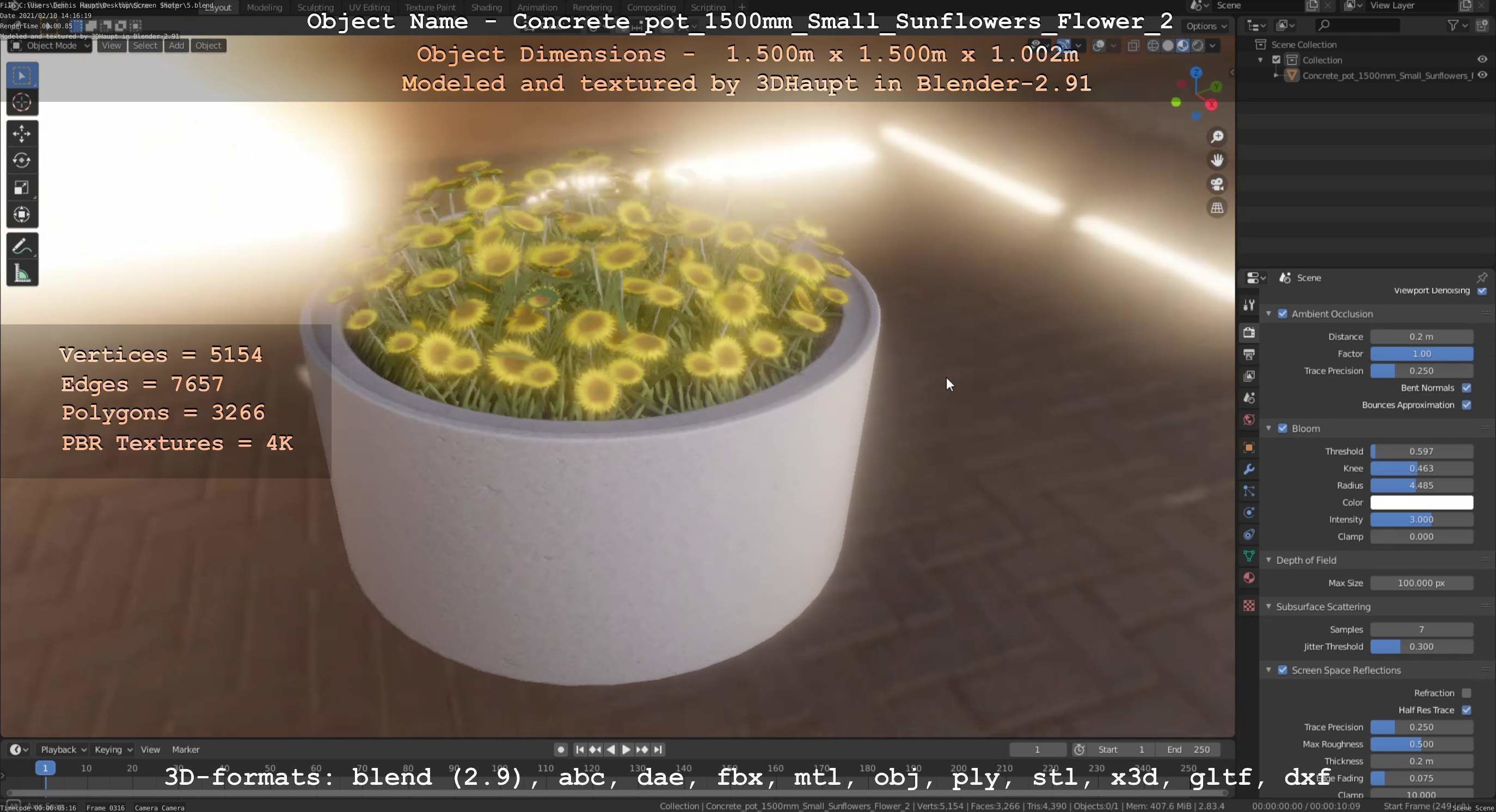Open the View Layer properties tab
This screenshot has width=1496, height=812.
coord(1249,376)
